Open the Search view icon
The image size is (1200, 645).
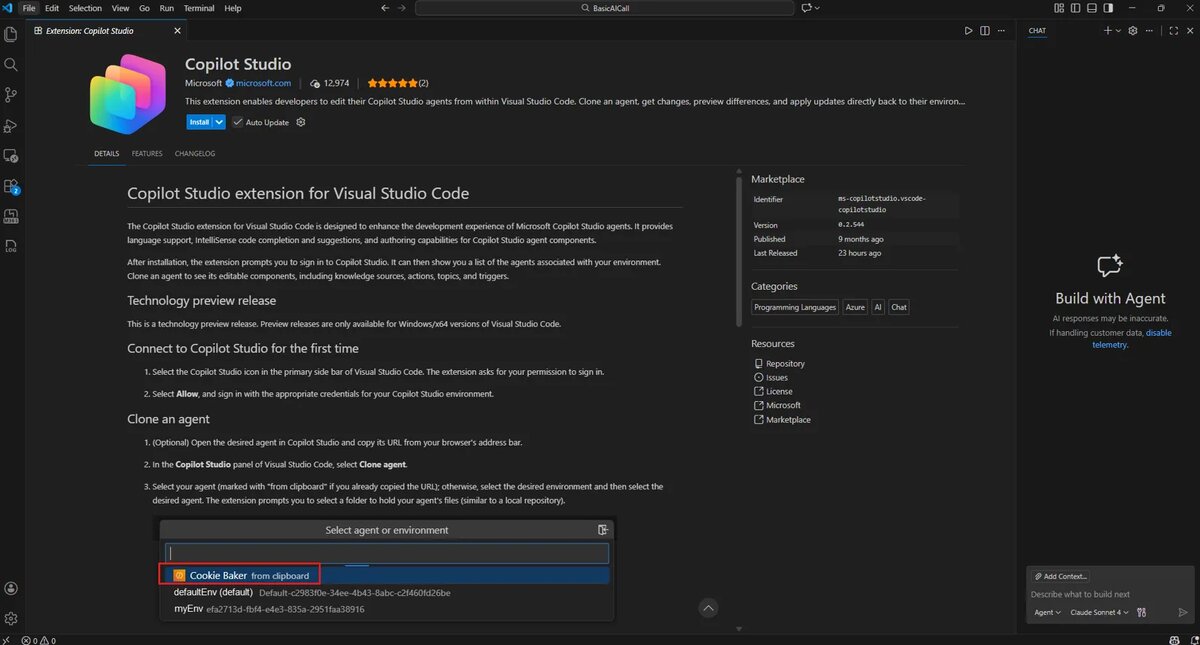pyautogui.click(x=11, y=63)
